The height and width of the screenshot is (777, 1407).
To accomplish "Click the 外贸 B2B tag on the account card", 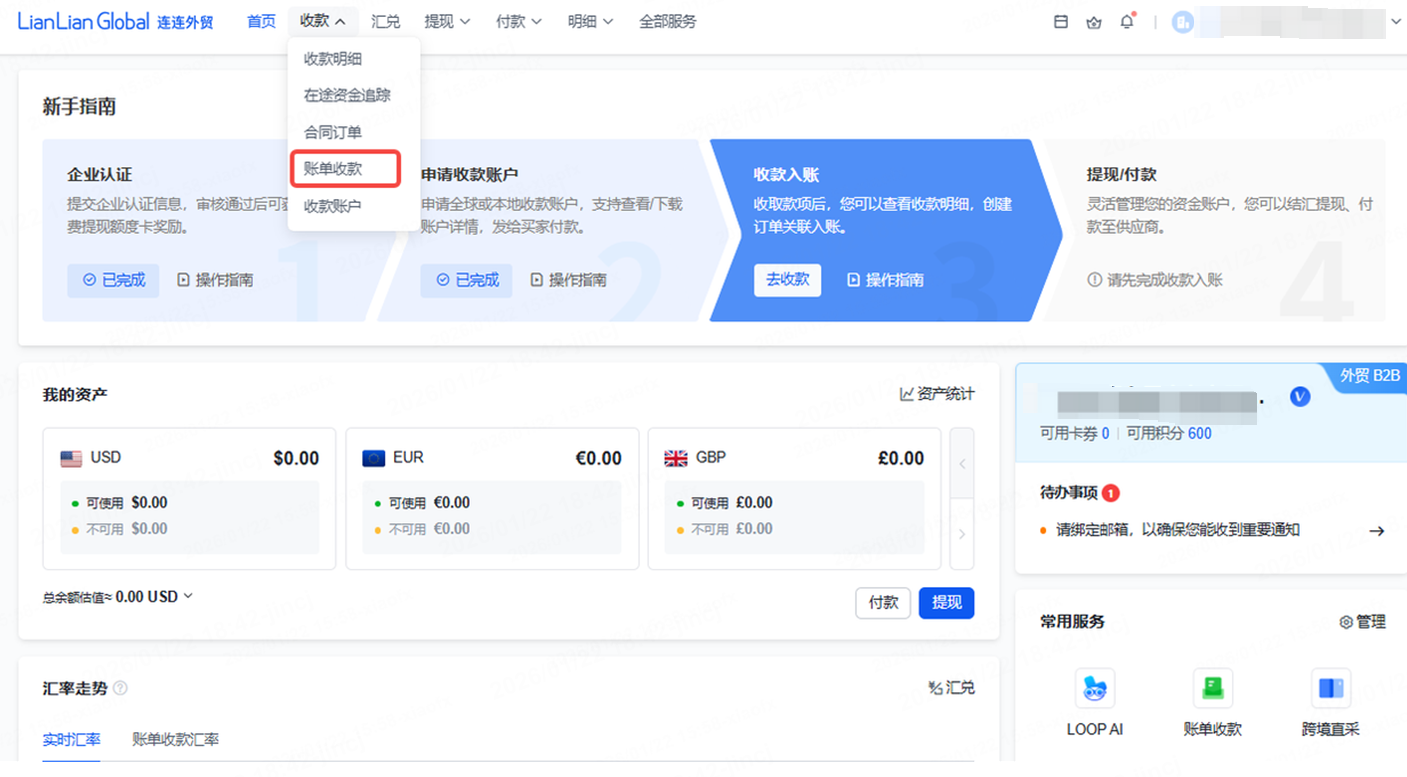I will click(x=1369, y=376).
